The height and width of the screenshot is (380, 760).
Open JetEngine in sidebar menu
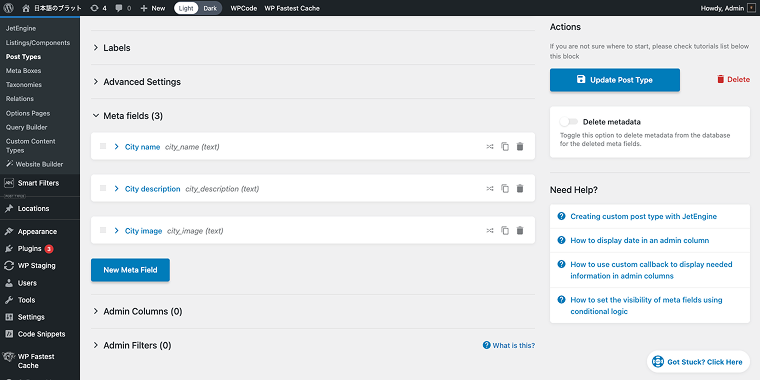(x=21, y=29)
